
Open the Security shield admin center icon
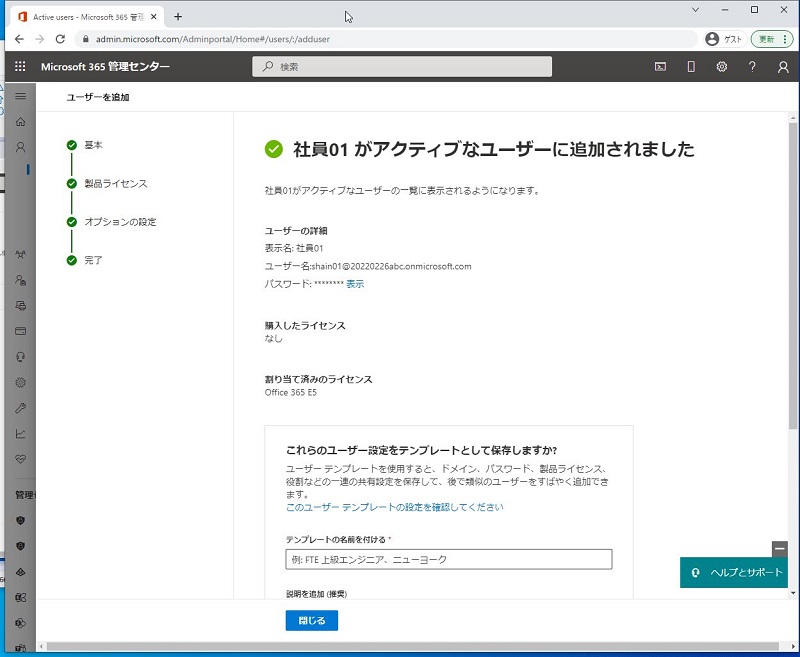[x=20, y=520]
